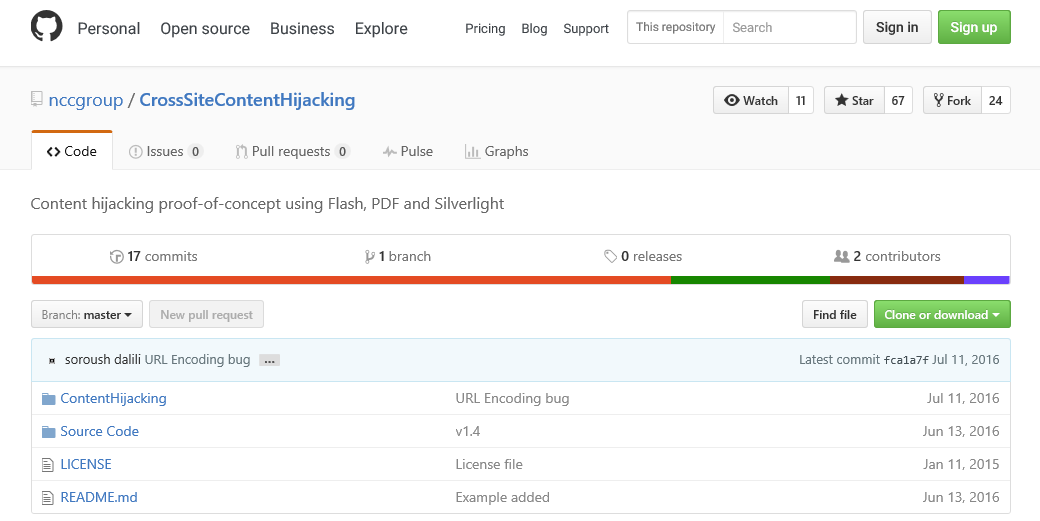Image resolution: width=1040 pixels, height=521 pixels.
Task: Click the LICENSE file icon
Action: (x=48, y=465)
